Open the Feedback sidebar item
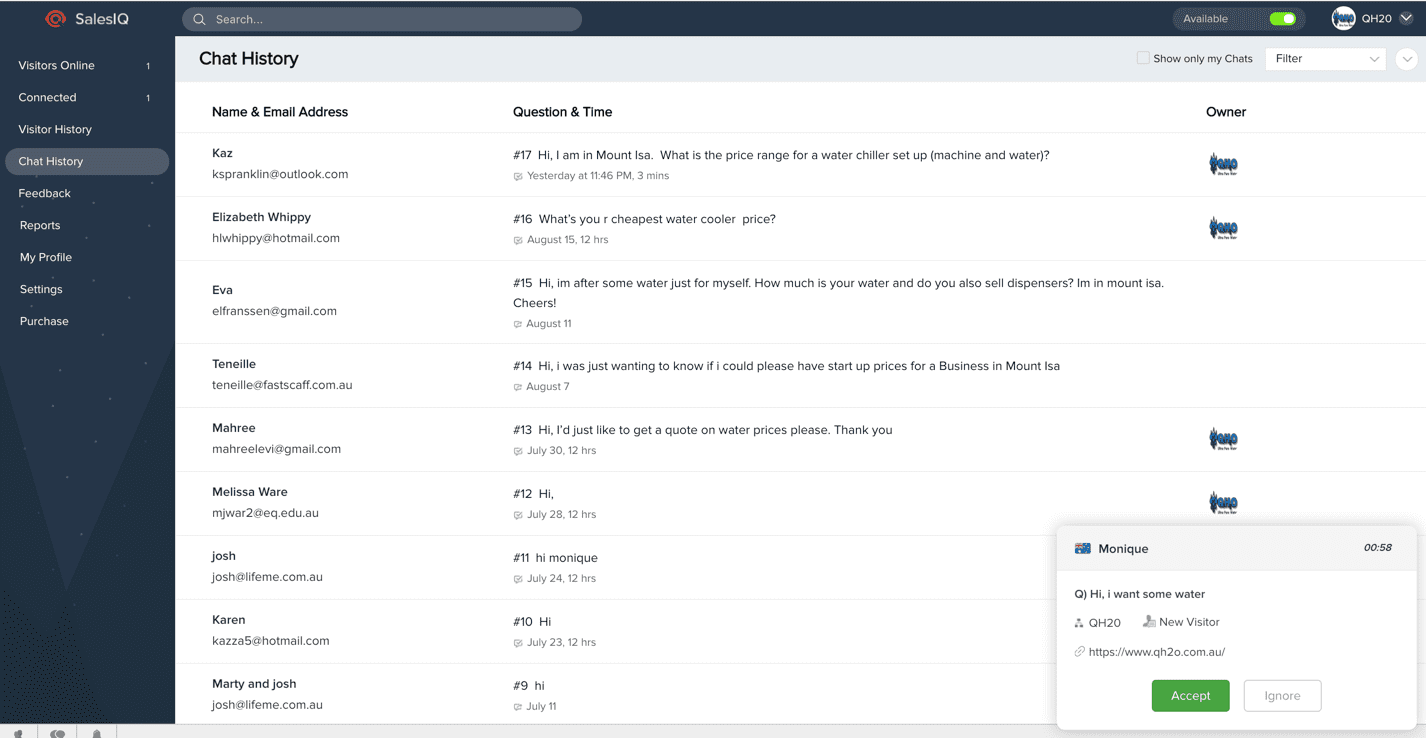The height and width of the screenshot is (738, 1426). [44, 193]
